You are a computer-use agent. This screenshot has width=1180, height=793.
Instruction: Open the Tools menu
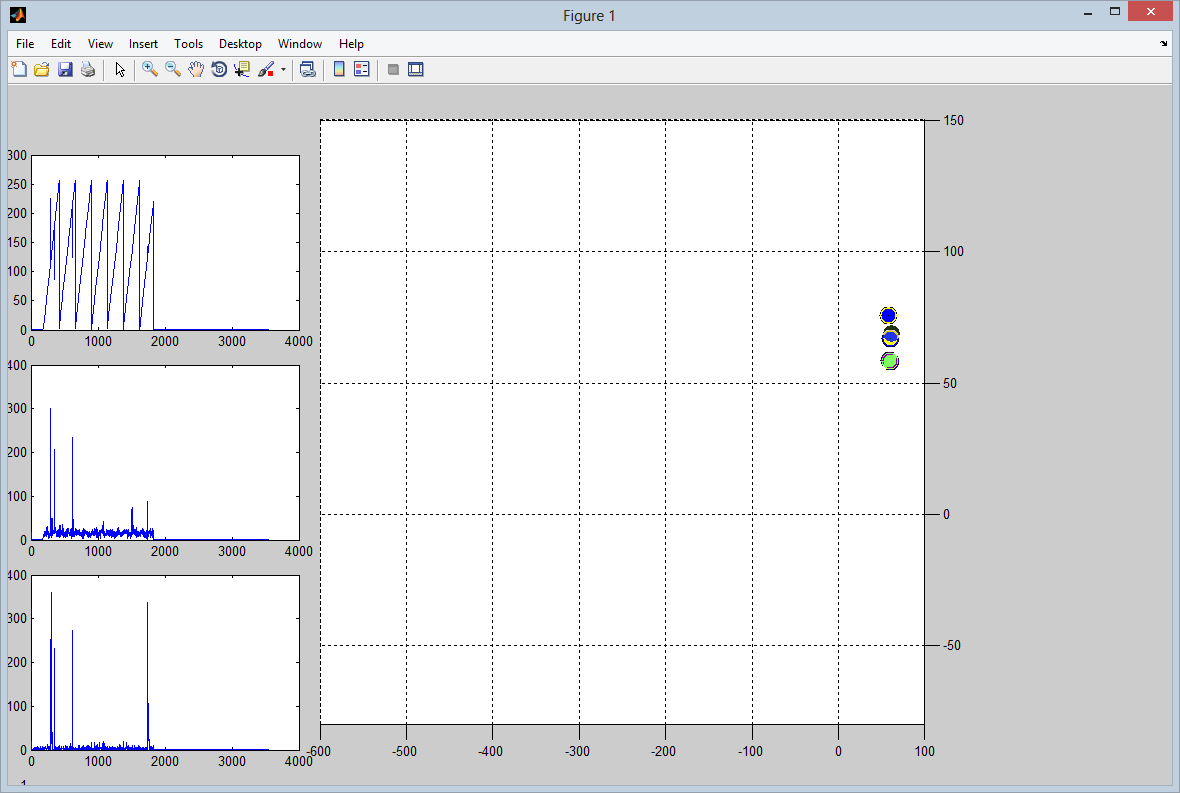(x=188, y=44)
